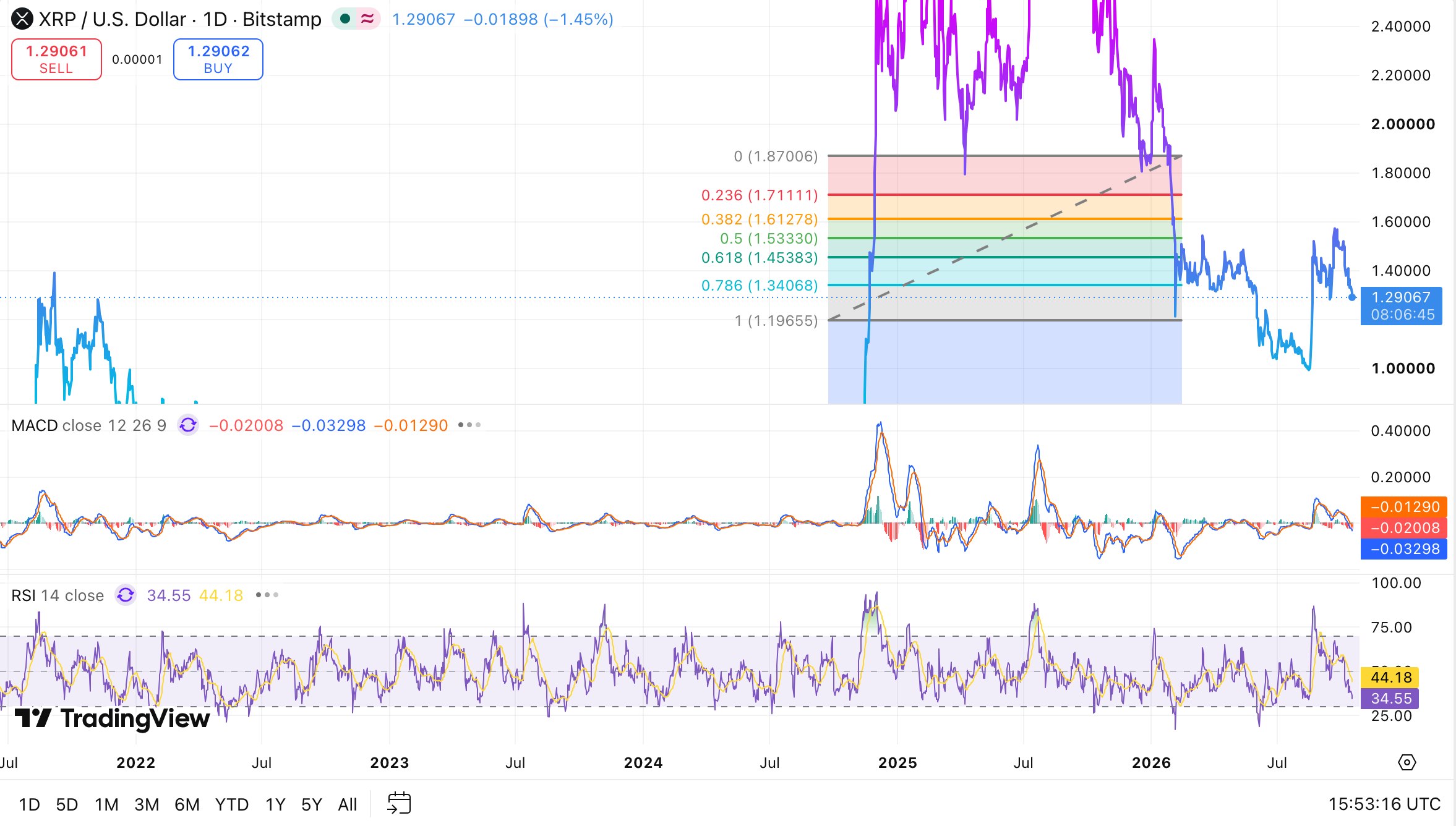Select the 5D time range

click(67, 804)
